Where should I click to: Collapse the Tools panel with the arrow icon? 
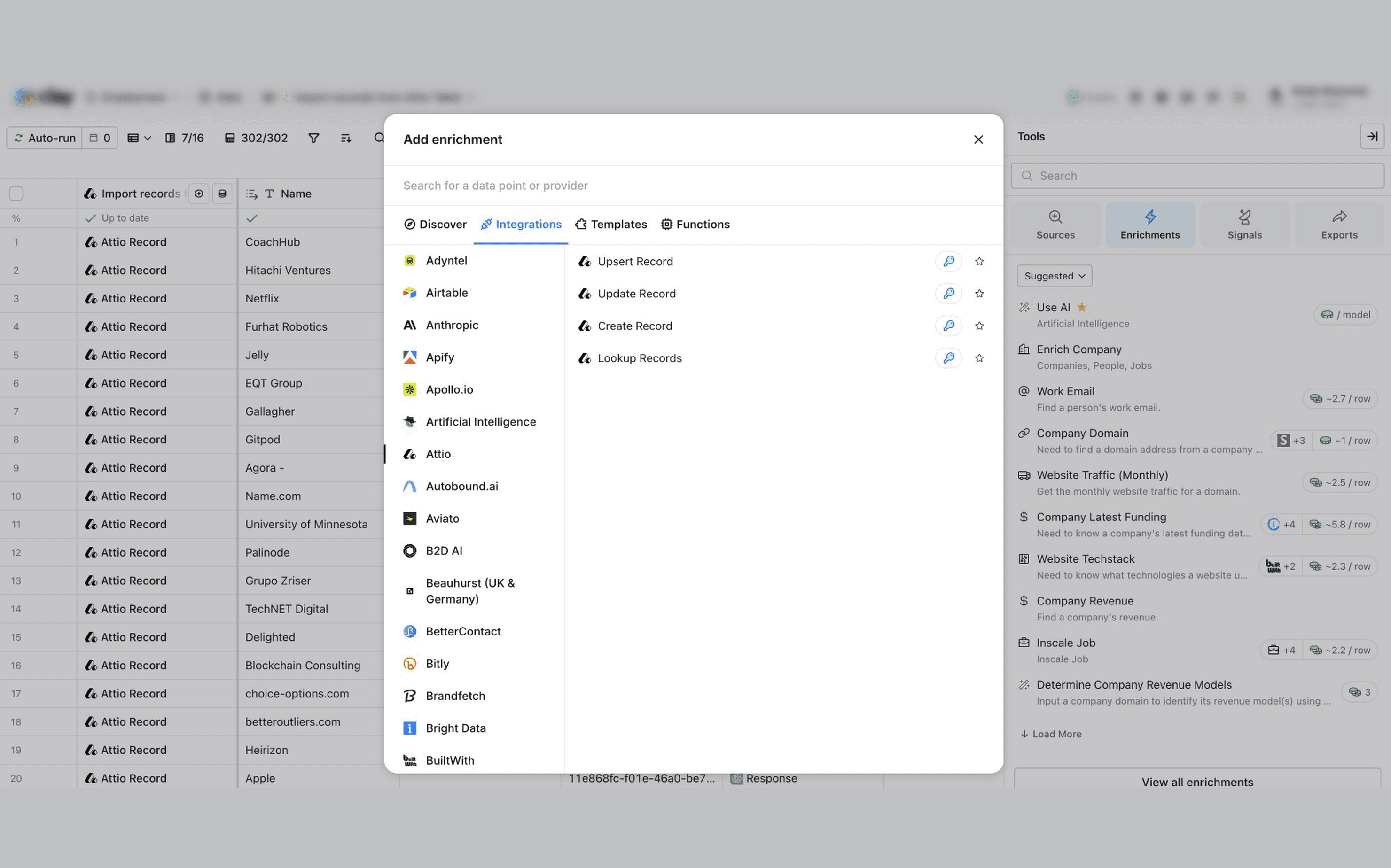(1371, 137)
